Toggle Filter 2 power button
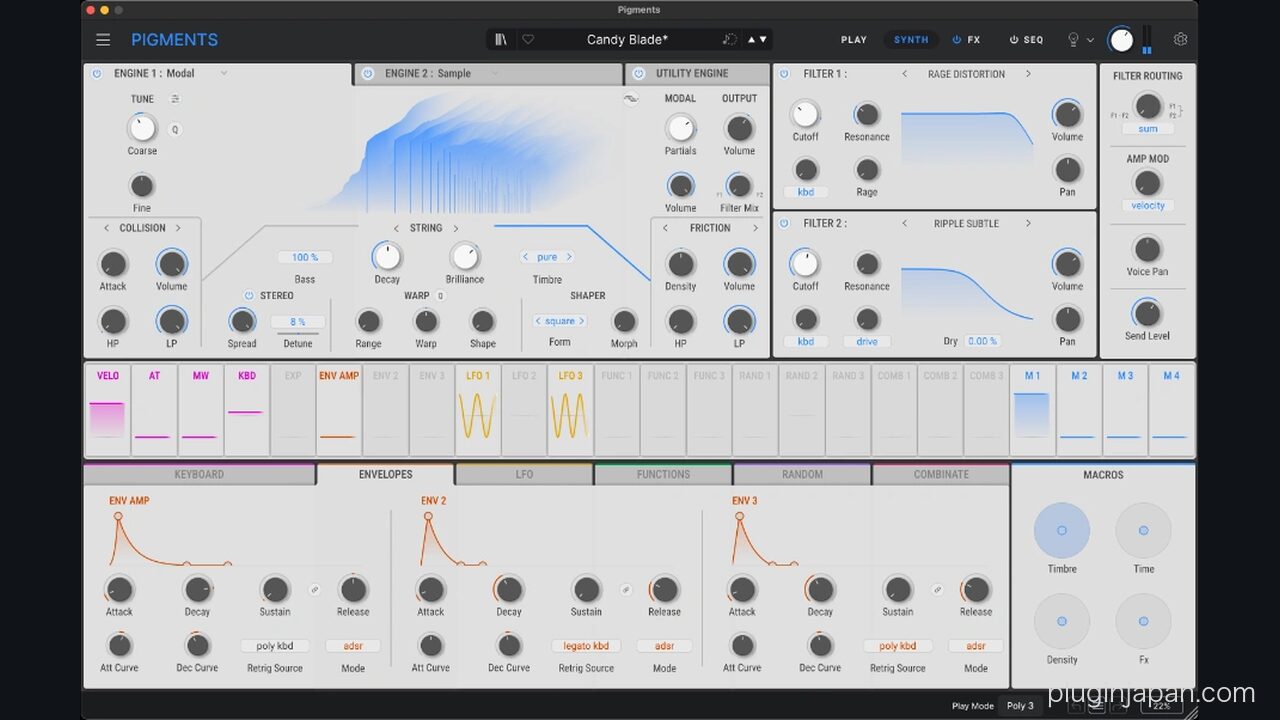This screenshot has height=720, width=1280. tap(784, 224)
